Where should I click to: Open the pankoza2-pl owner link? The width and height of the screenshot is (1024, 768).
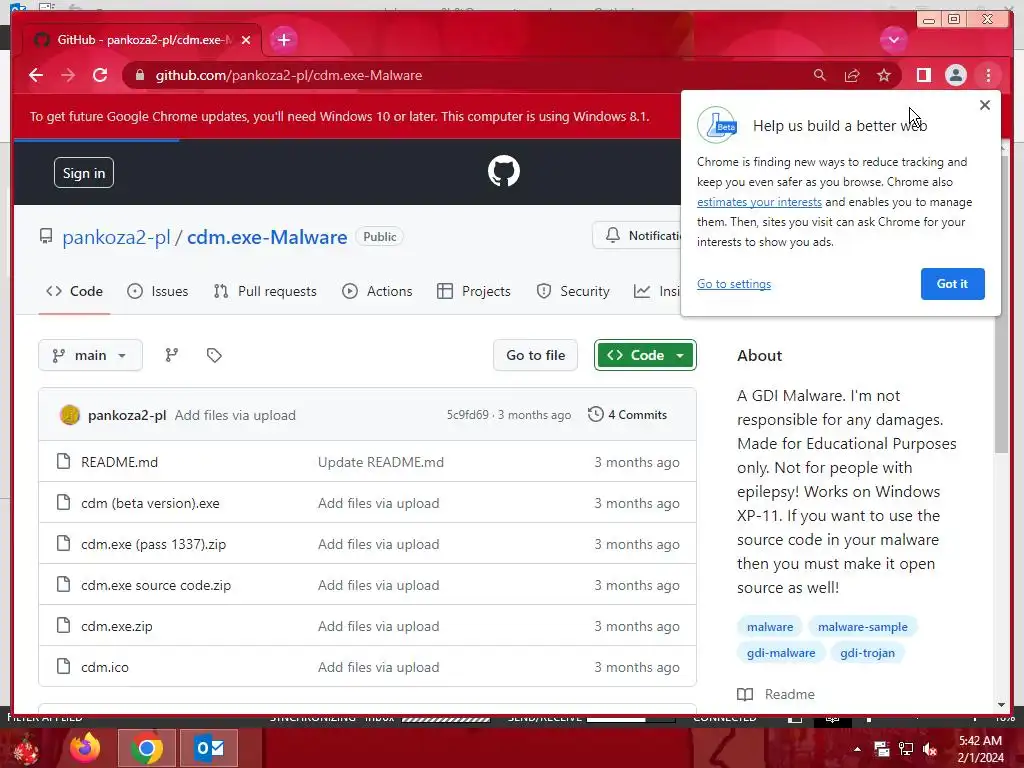pyautogui.click(x=116, y=237)
